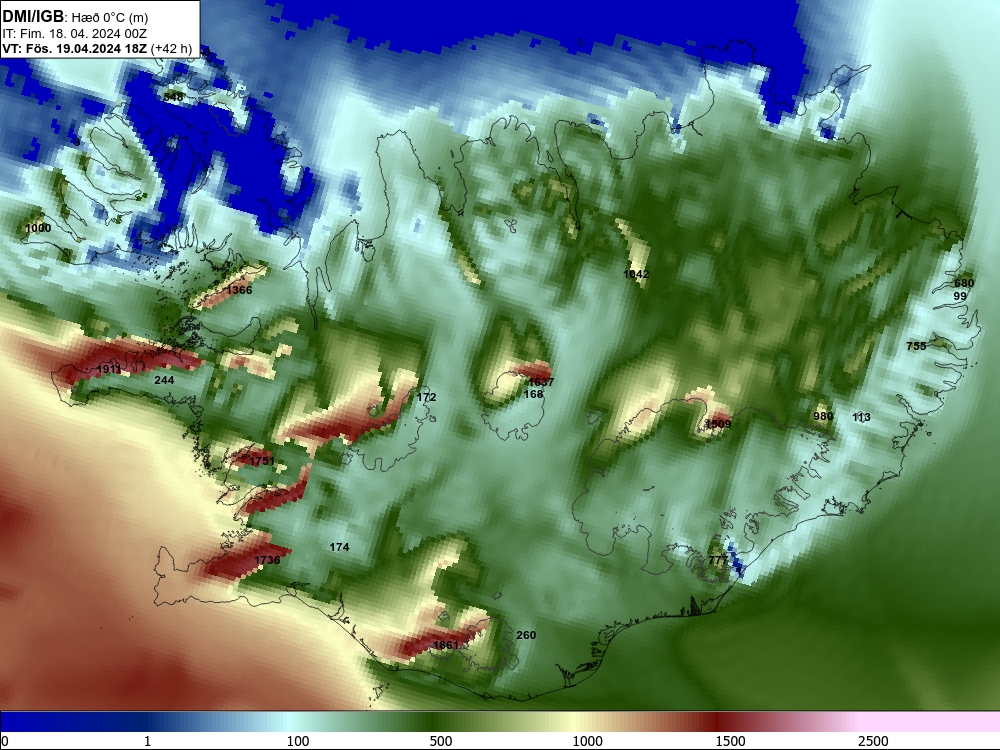Click the legend tick label 500

(x=441, y=741)
